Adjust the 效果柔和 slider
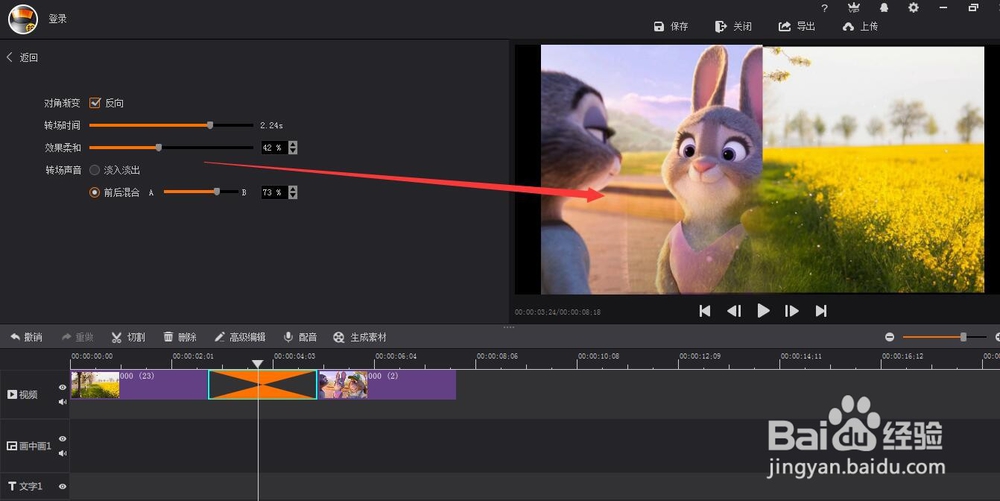The height and width of the screenshot is (501, 1000). pos(171,148)
